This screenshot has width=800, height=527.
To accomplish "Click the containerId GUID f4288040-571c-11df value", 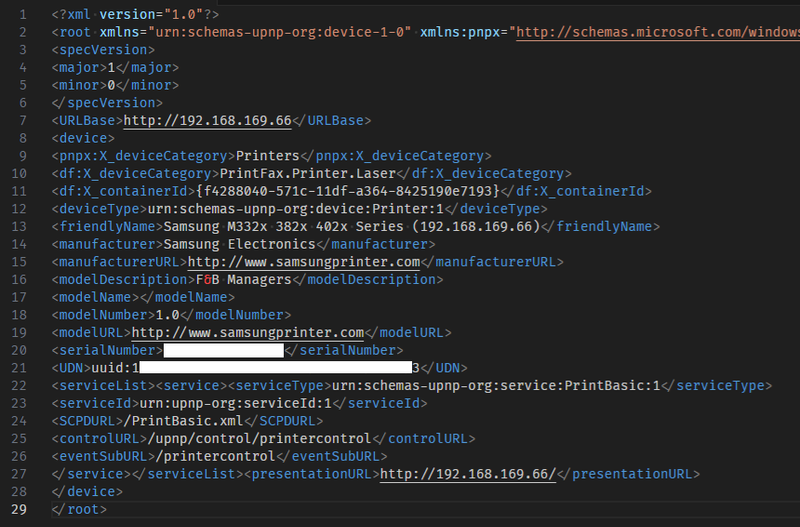I will pyautogui.click(x=347, y=191).
